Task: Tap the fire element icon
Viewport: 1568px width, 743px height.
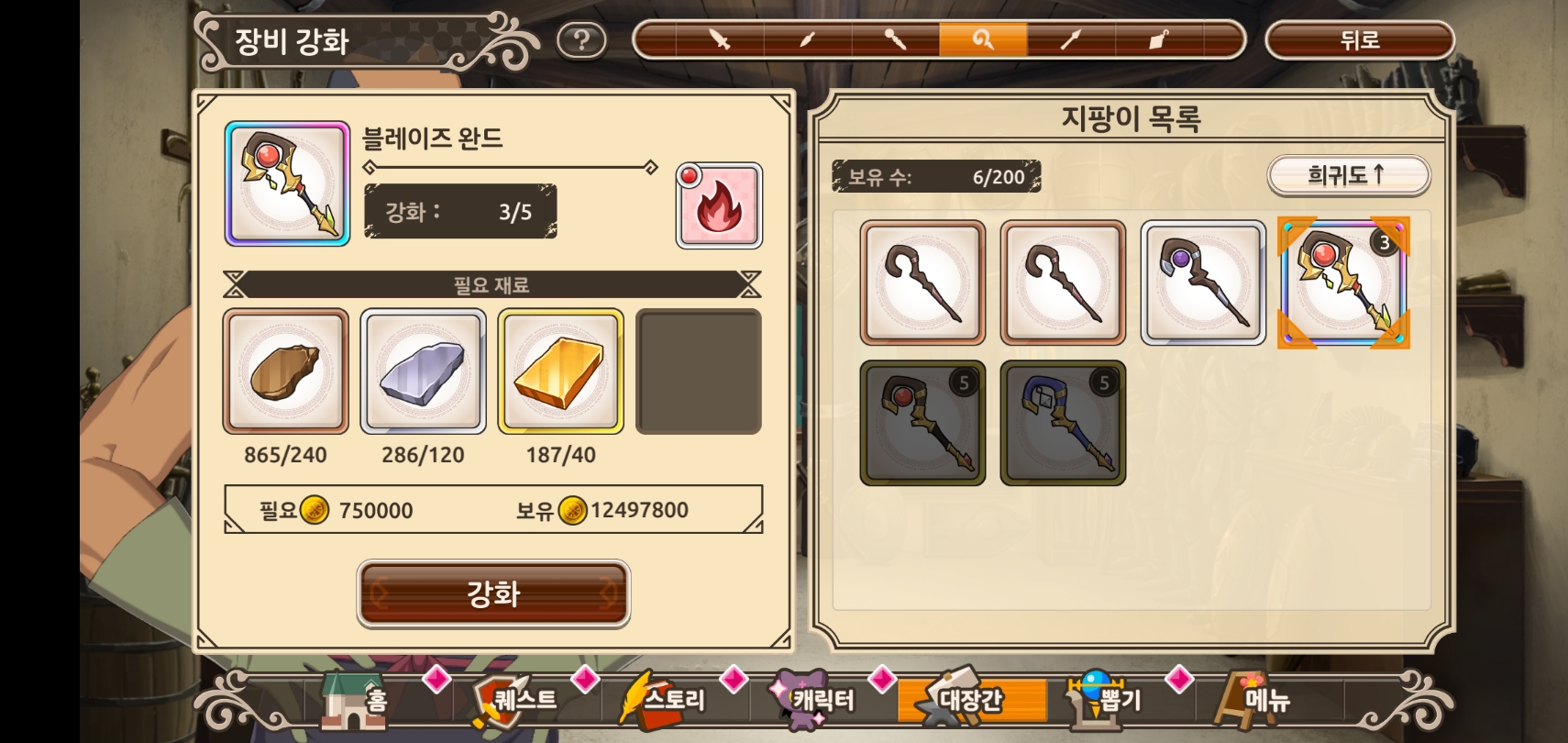Action: click(719, 206)
